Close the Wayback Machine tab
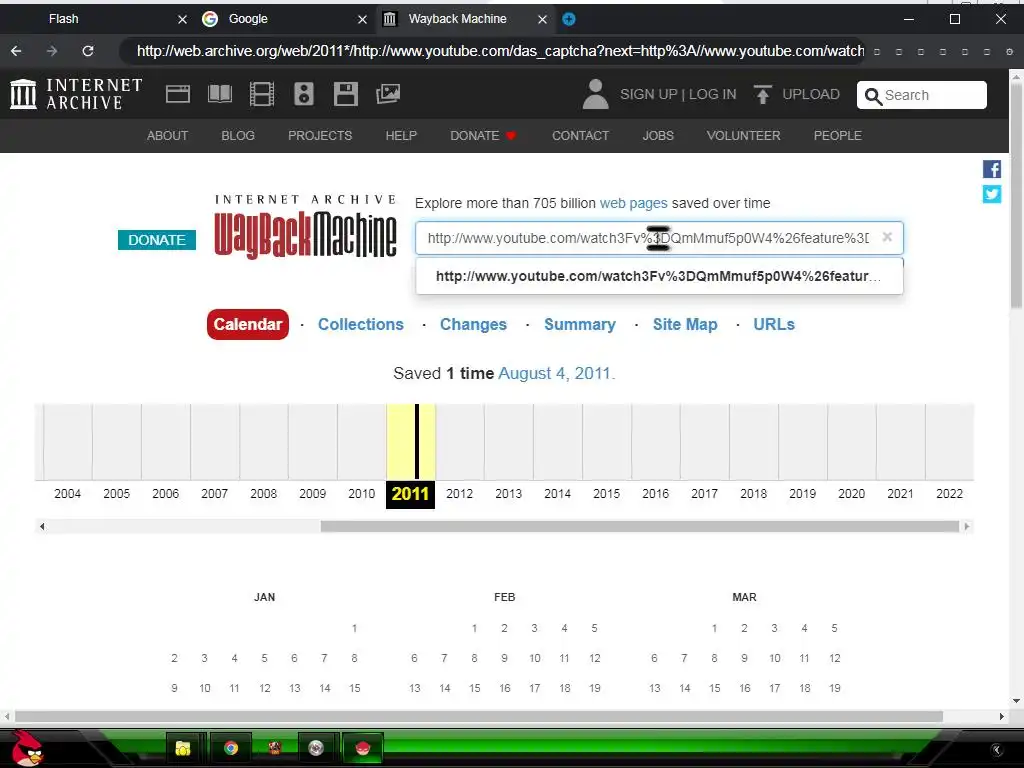 click(x=542, y=20)
